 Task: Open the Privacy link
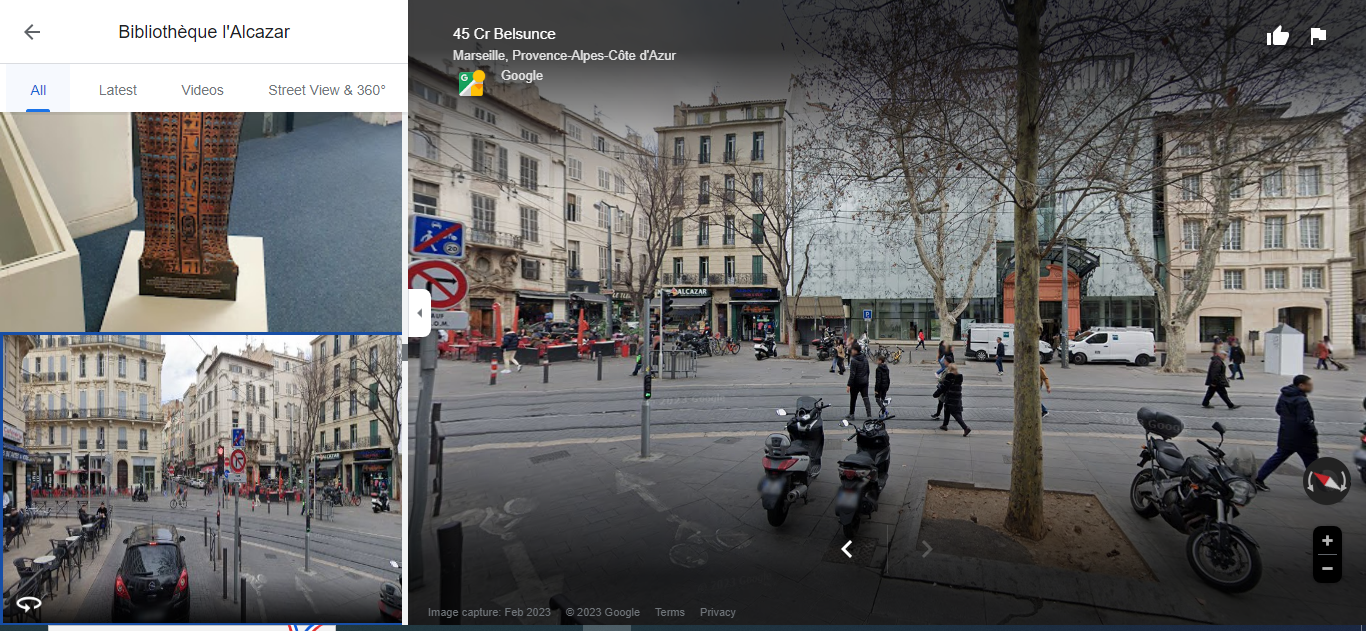[717, 612]
